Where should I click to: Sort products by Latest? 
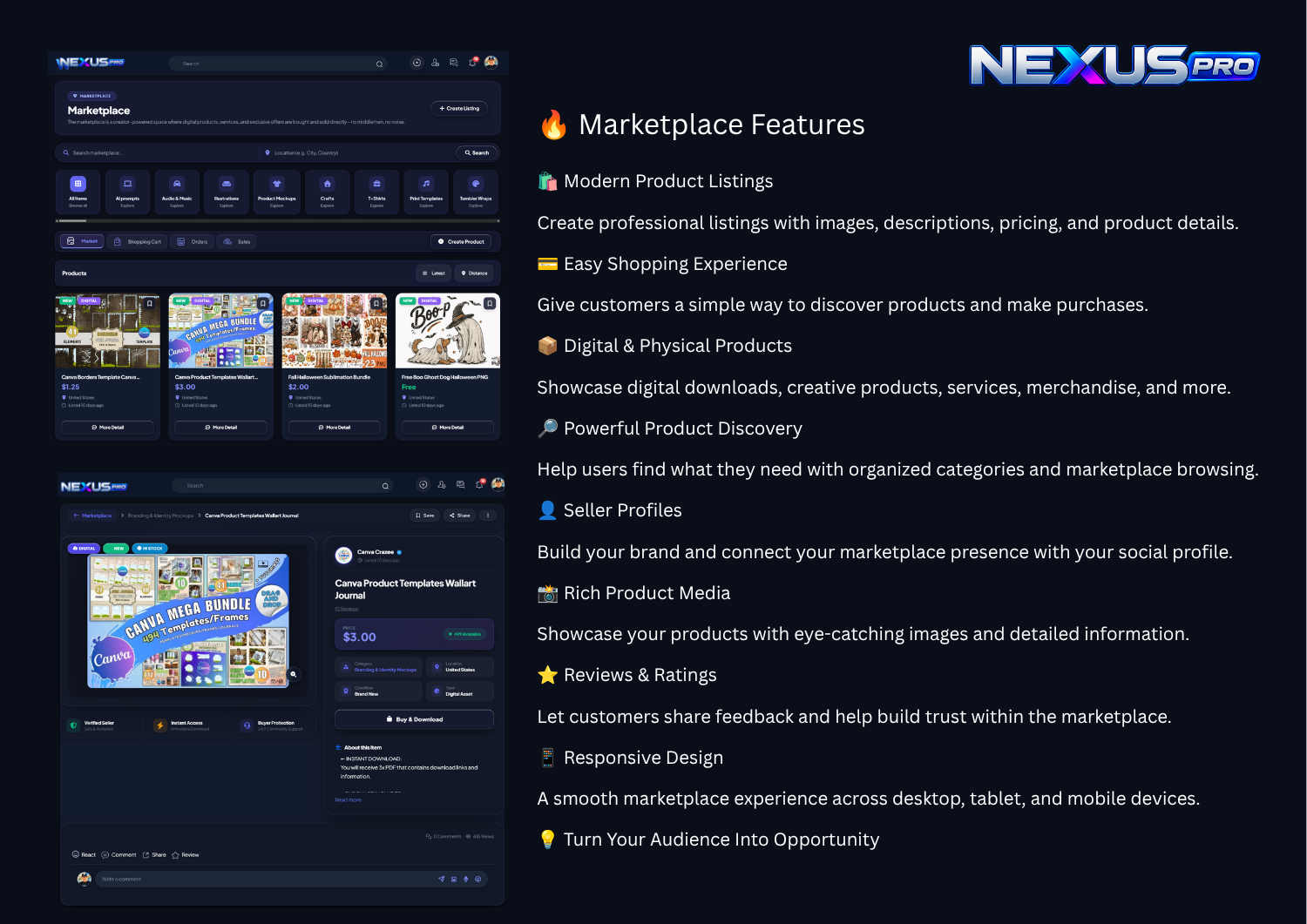pyautogui.click(x=434, y=273)
